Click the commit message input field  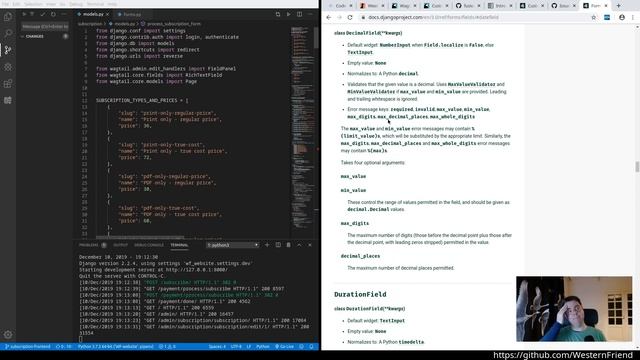pos(45,27)
